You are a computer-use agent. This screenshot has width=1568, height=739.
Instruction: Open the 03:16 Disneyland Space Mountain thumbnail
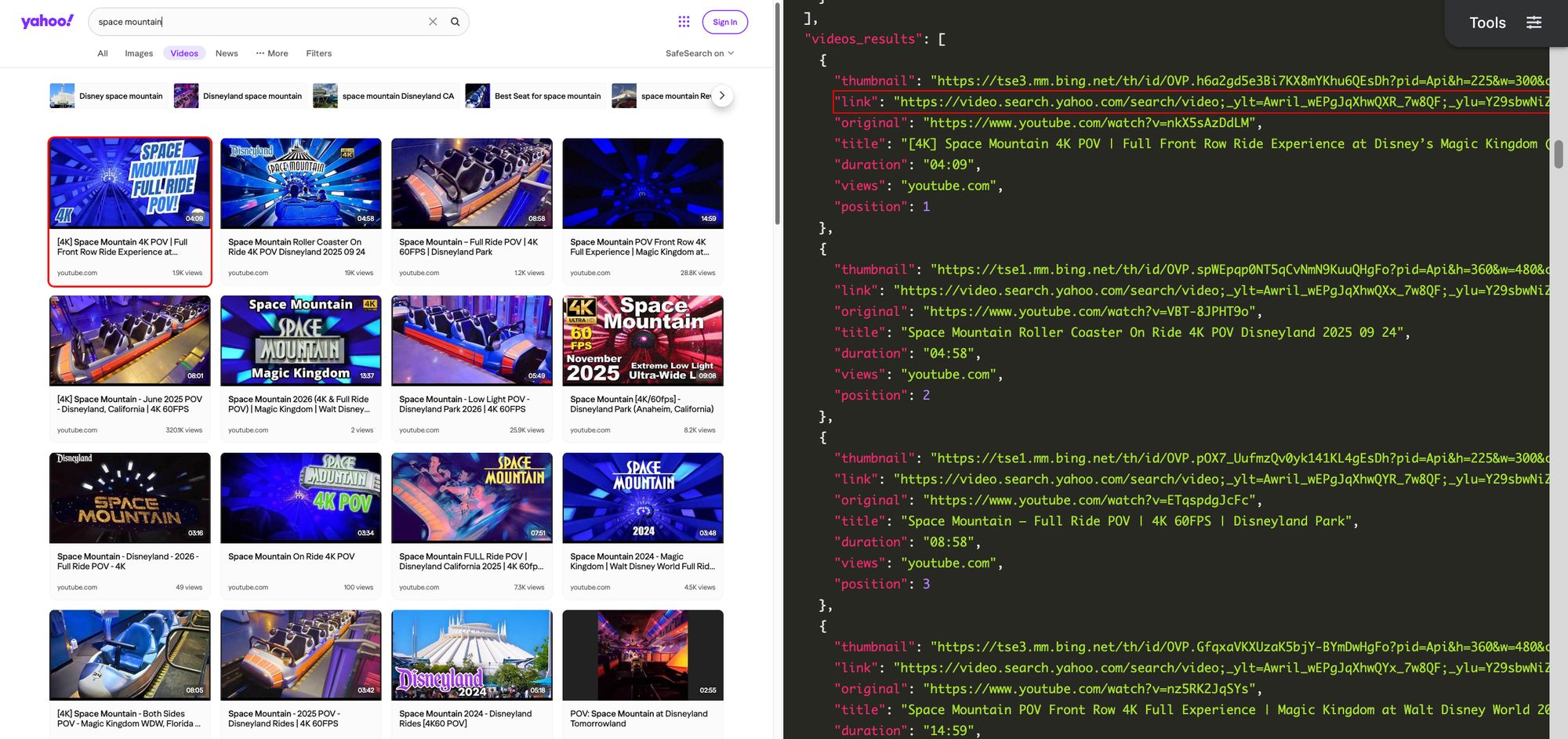coord(130,498)
